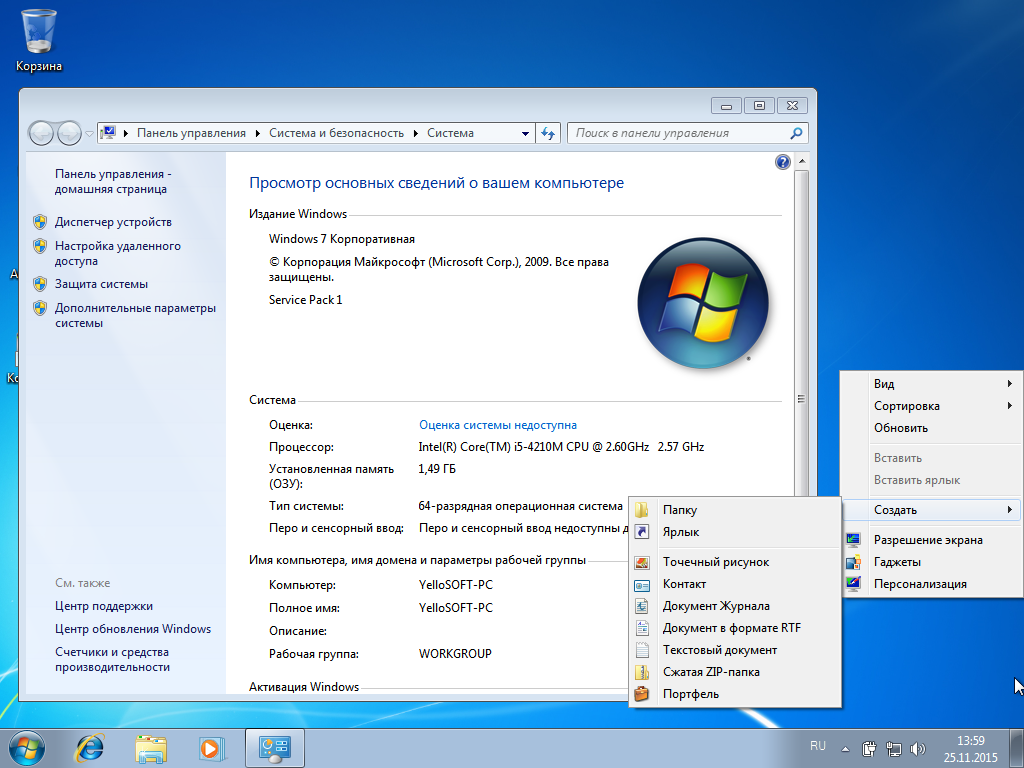Click the shortcut icon next to Ярлык
The width and height of the screenshot is (1024, 768).
(x=642, y=532)
